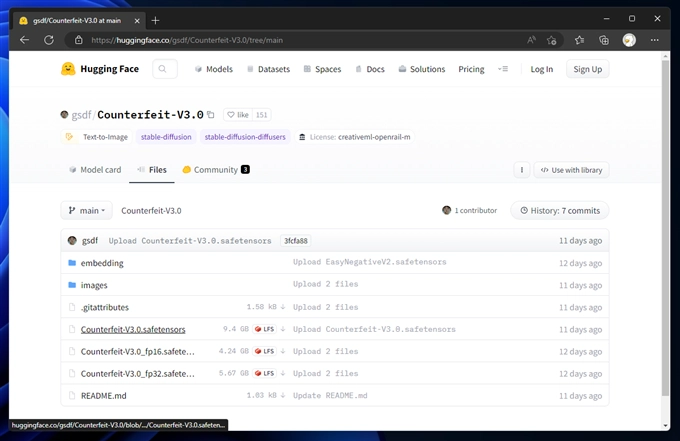Open the browser Favorites list icon
This screenshot has width=680, height=441.
pyautogui.click(x=579, y=40)
